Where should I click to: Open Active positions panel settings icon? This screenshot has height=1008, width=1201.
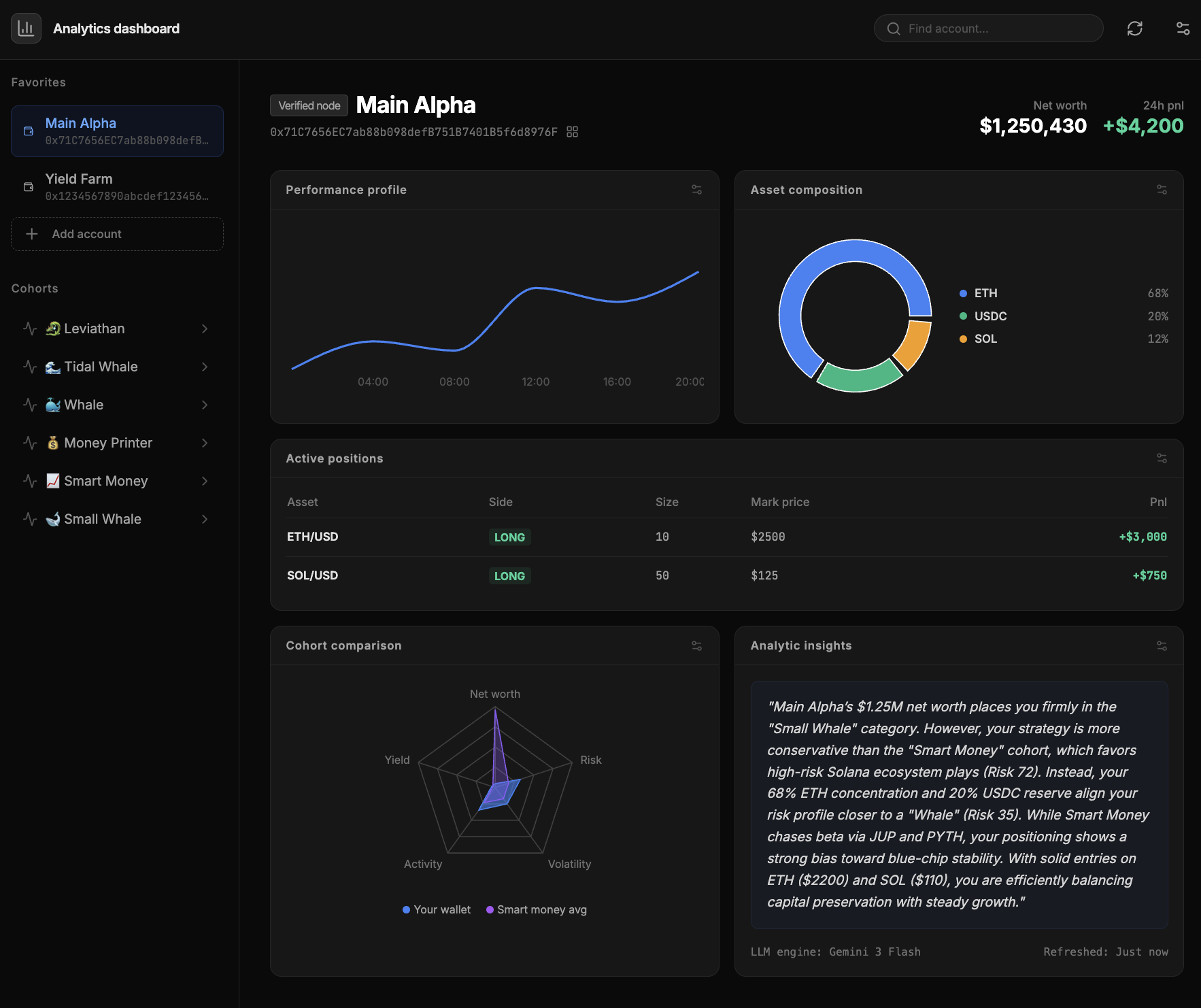pos(1162,458)
